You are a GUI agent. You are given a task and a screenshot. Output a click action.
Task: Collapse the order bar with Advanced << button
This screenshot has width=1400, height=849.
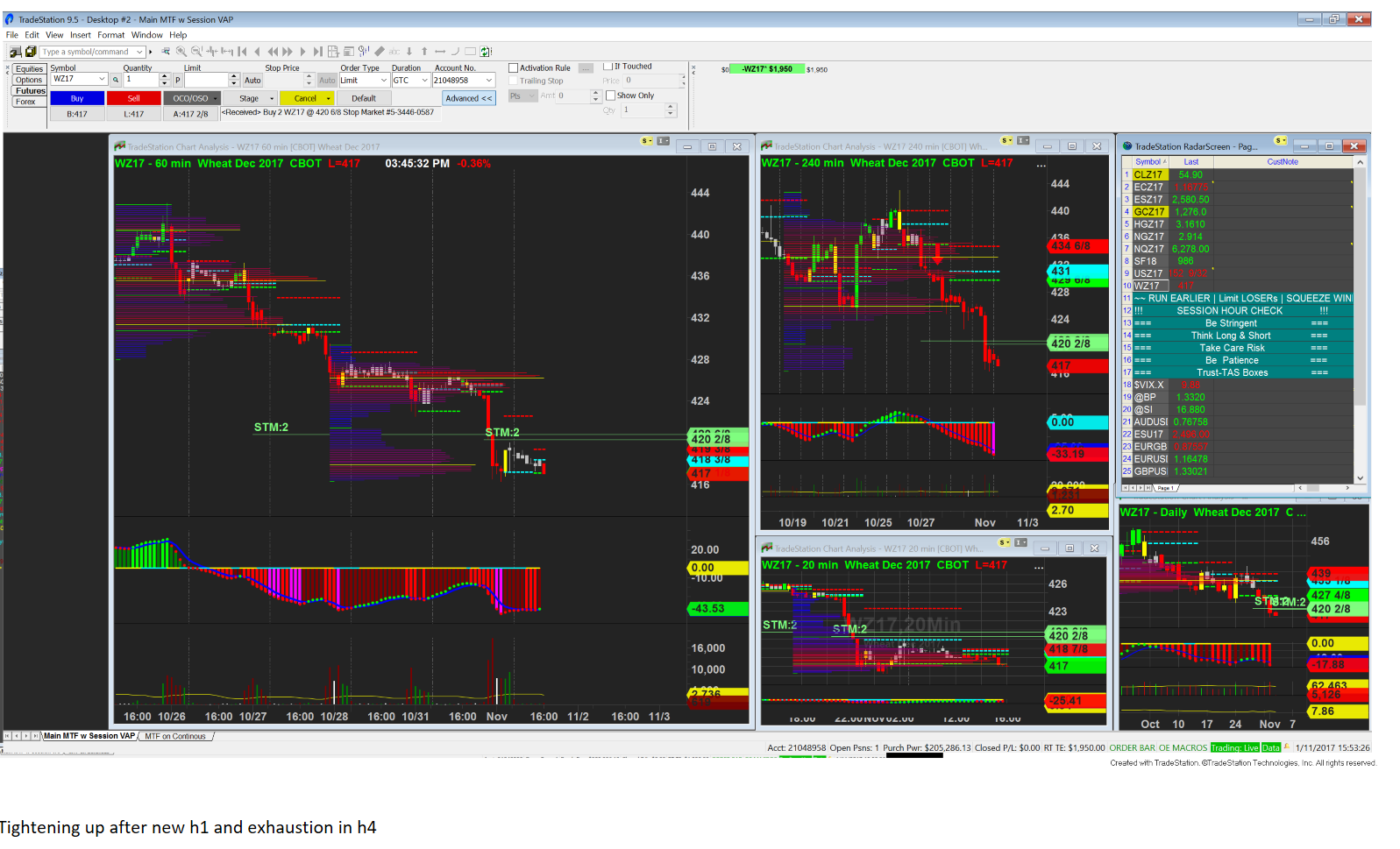[469, 98]
